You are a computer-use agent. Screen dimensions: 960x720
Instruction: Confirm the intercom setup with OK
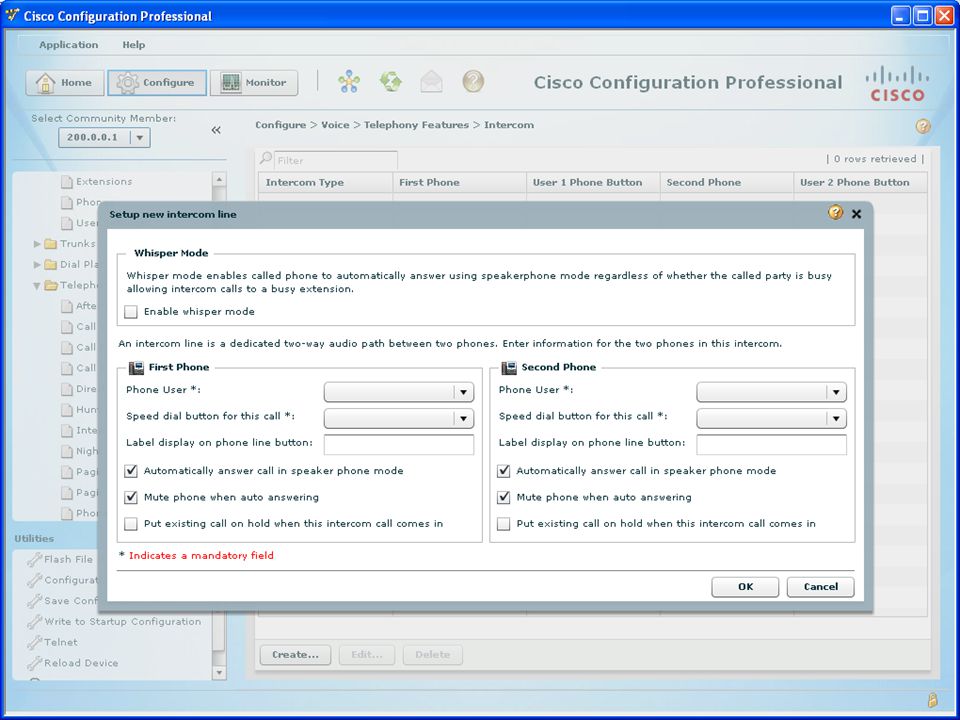(745, 587)
